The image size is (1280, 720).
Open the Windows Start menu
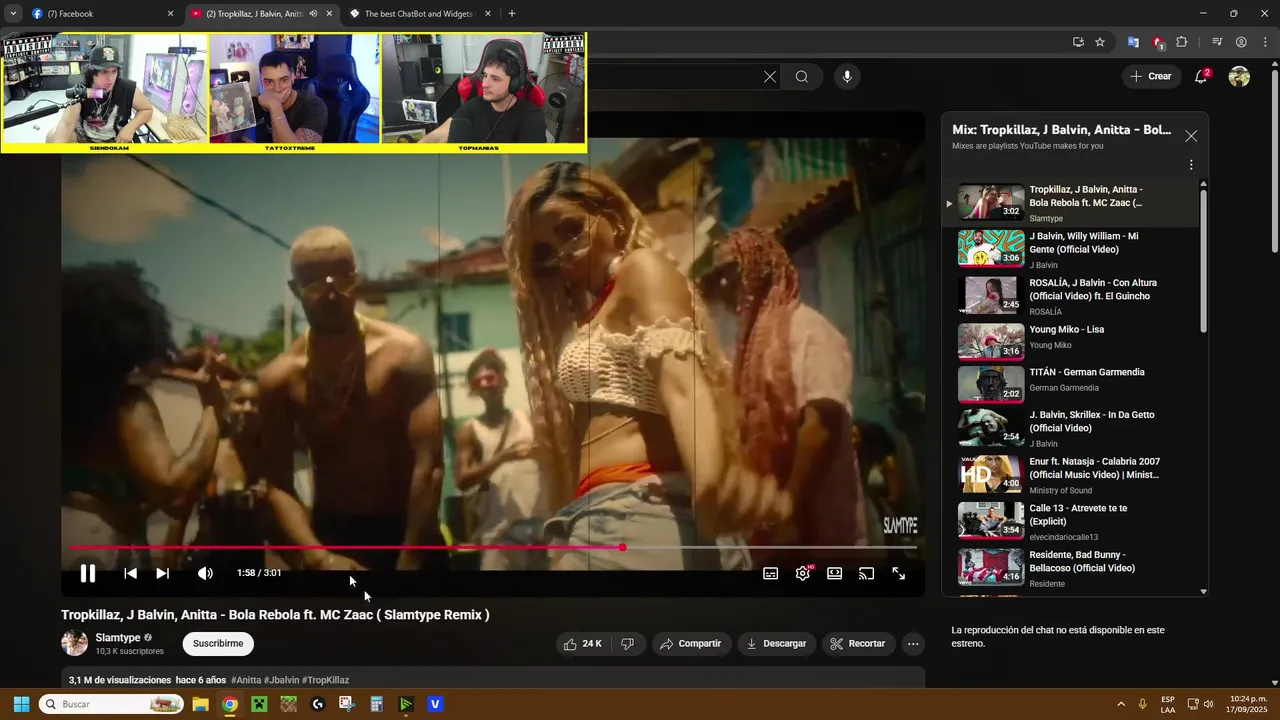click(x=21, y=704)
